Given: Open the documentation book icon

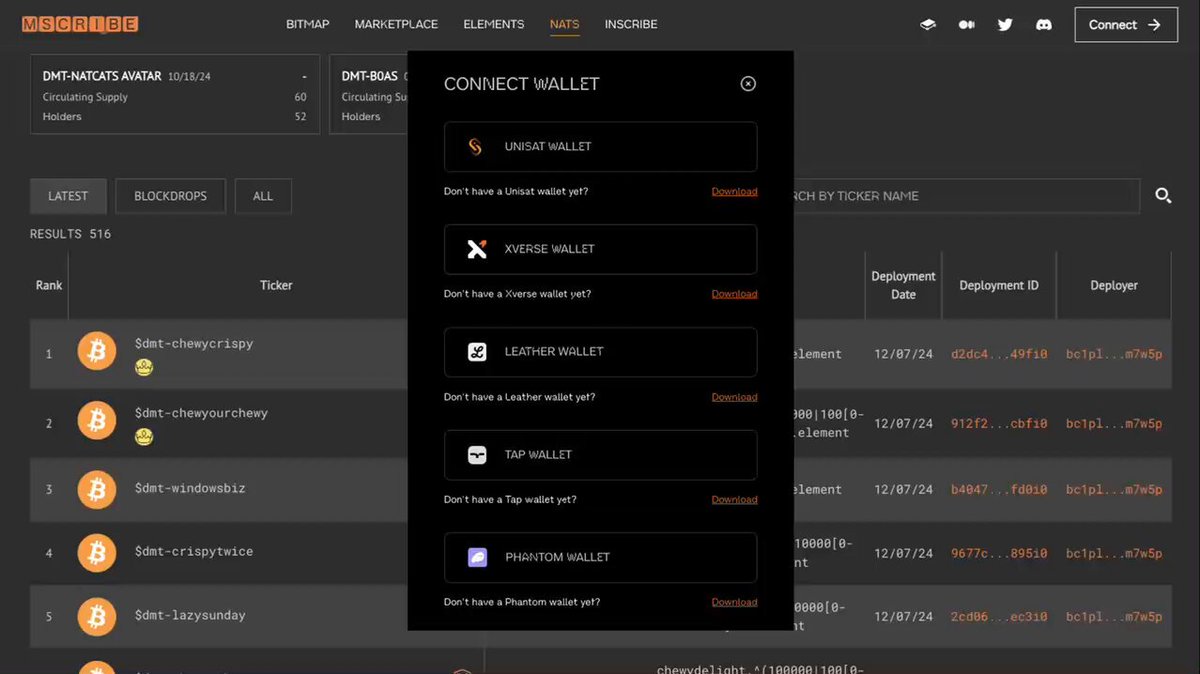Looking at the screenshot, I should tap(927, 24).
